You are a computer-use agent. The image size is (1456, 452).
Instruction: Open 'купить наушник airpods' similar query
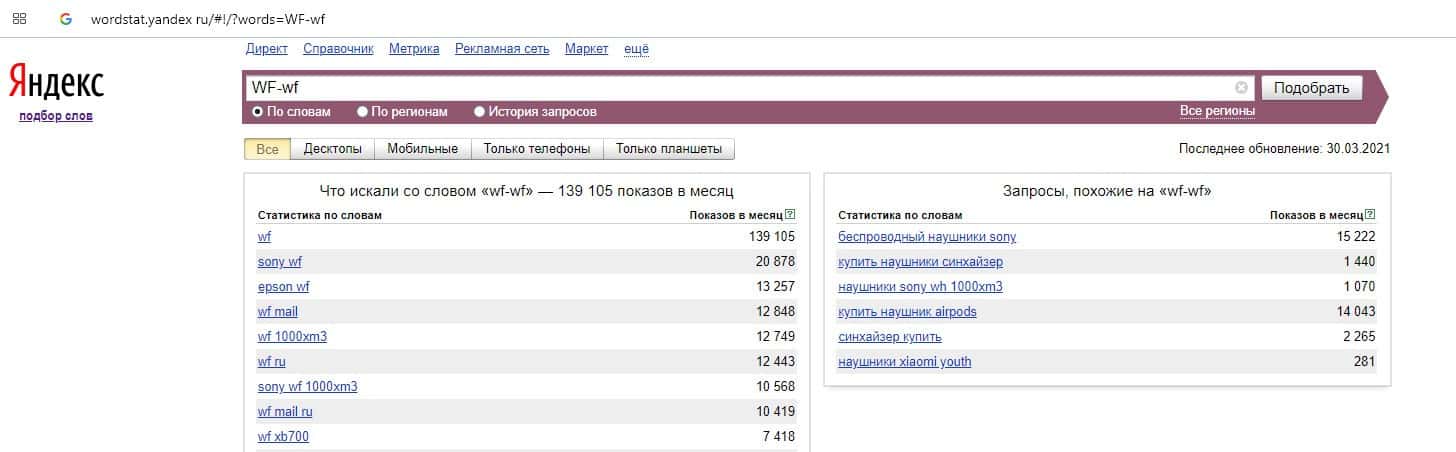907,312
